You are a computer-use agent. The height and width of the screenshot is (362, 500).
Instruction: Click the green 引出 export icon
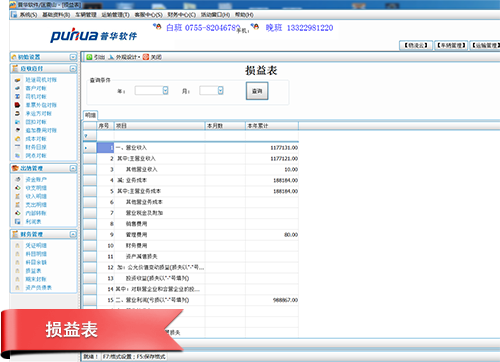89,57
